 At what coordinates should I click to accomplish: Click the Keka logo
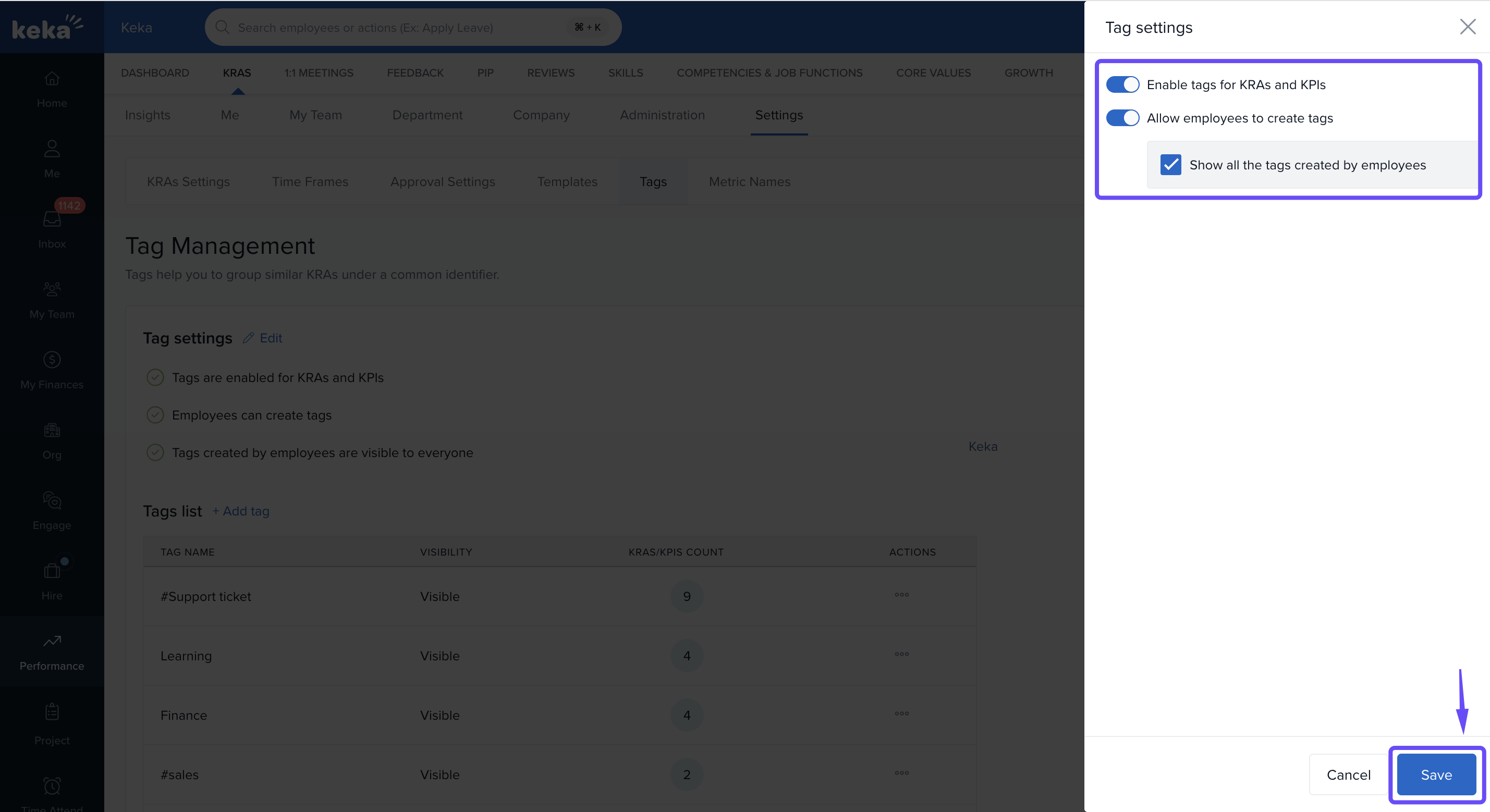pos(47,27)
